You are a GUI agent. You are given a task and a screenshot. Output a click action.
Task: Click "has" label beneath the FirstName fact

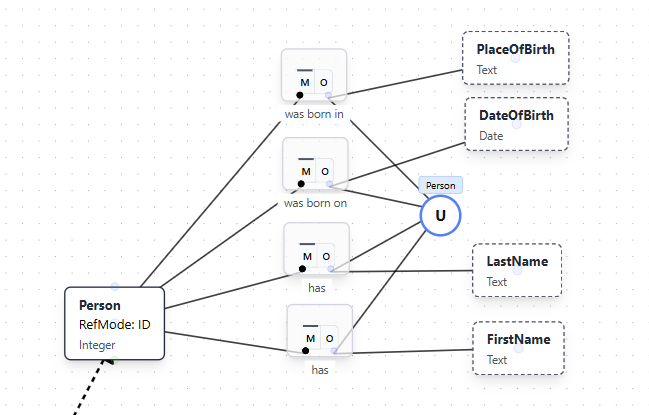tap(320, 369)
